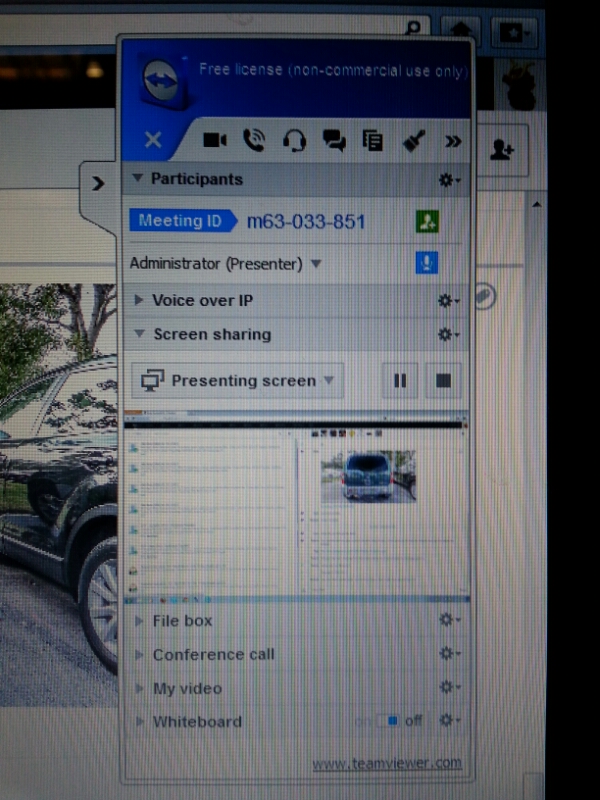Click the background page scrollbar up arrow
Screen dimensions: 600x800
(536, 204)
